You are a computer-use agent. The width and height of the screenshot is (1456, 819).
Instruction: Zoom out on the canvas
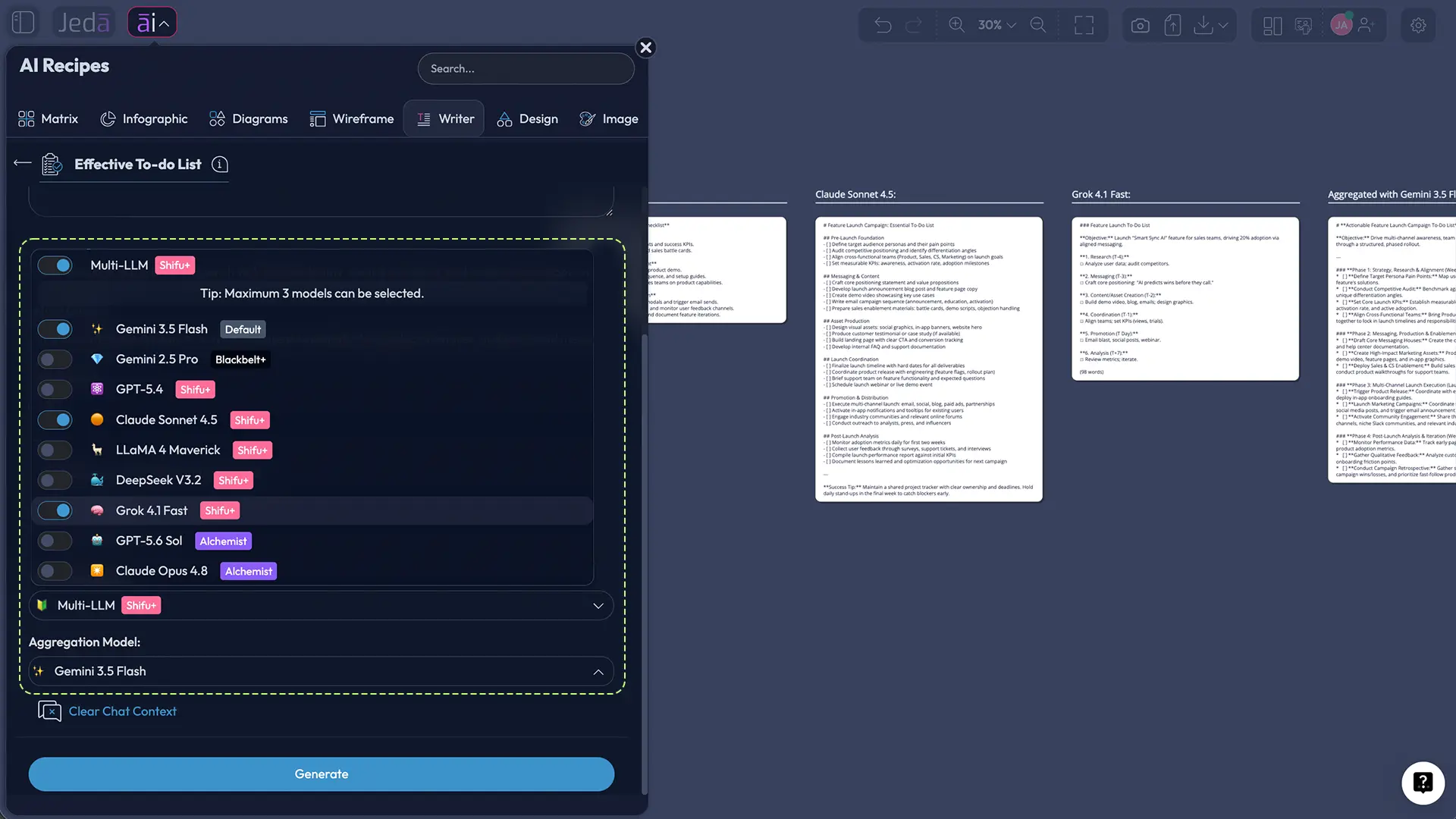[1038, 25]
